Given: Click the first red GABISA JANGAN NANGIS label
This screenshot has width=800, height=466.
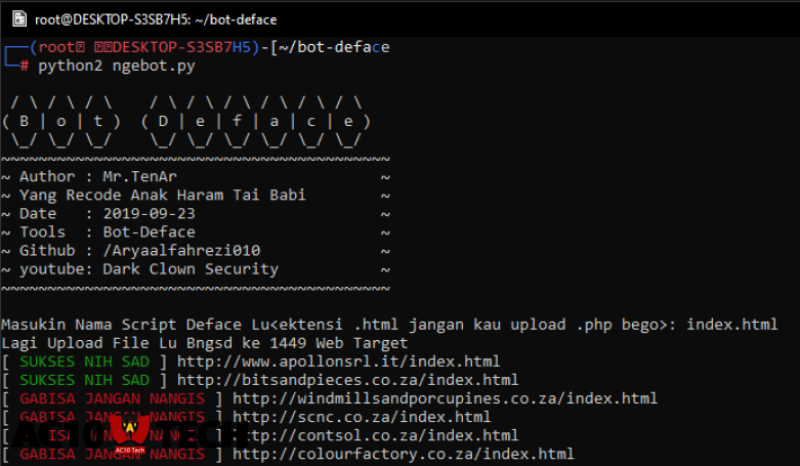Looking at the screenshot, I should point(116,398).
